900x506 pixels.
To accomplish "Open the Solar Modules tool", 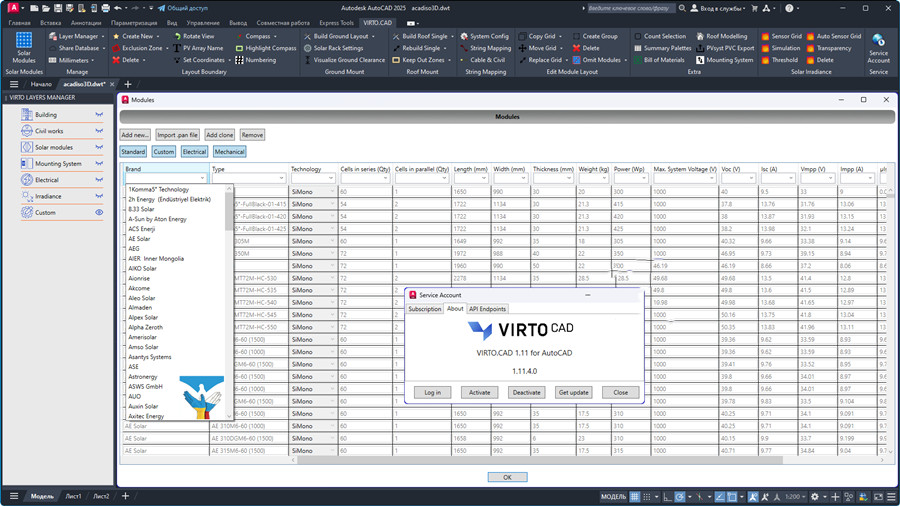I will [x=24, y=48].
